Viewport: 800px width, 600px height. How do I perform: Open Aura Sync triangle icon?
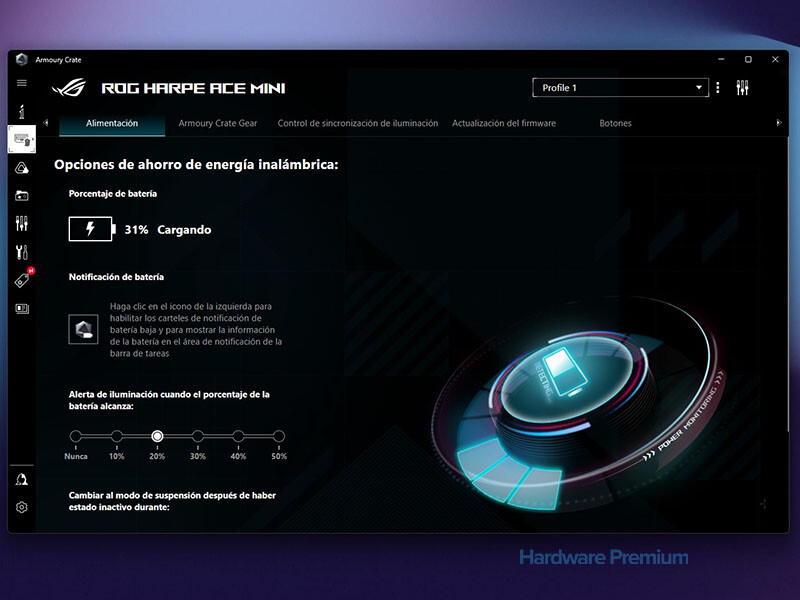(x=21, y=168)
